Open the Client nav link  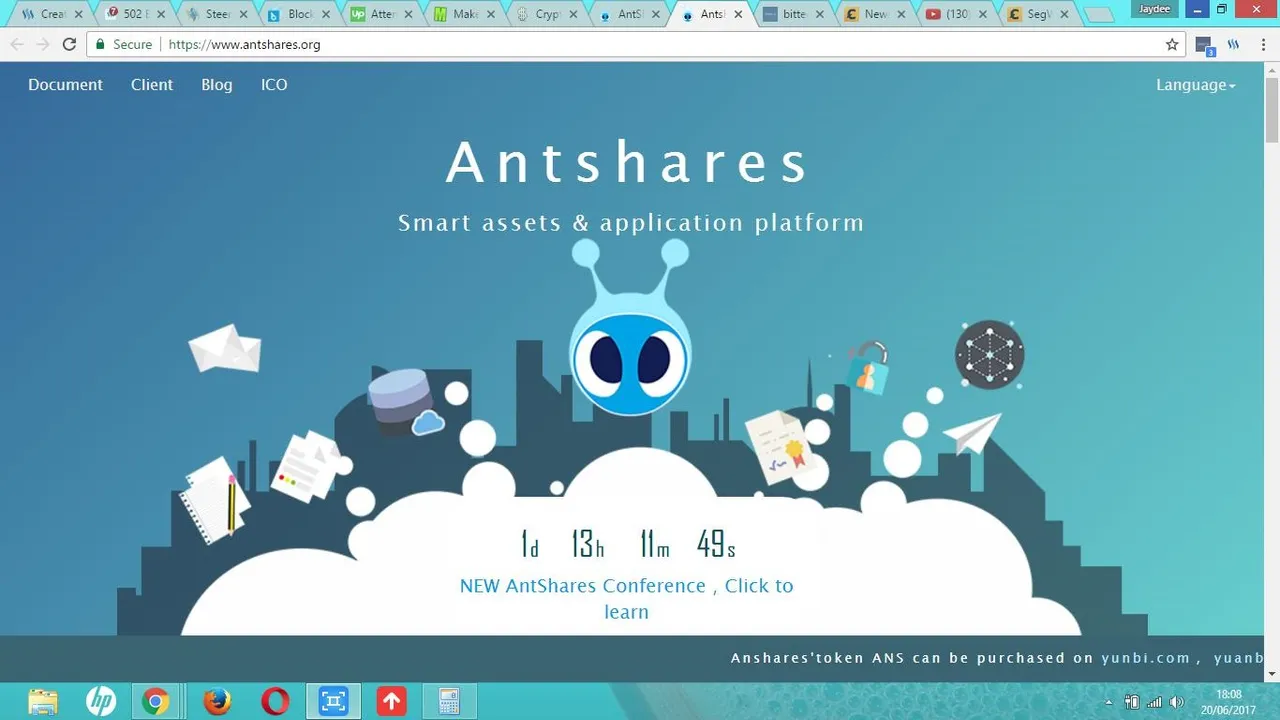[152, 85]
